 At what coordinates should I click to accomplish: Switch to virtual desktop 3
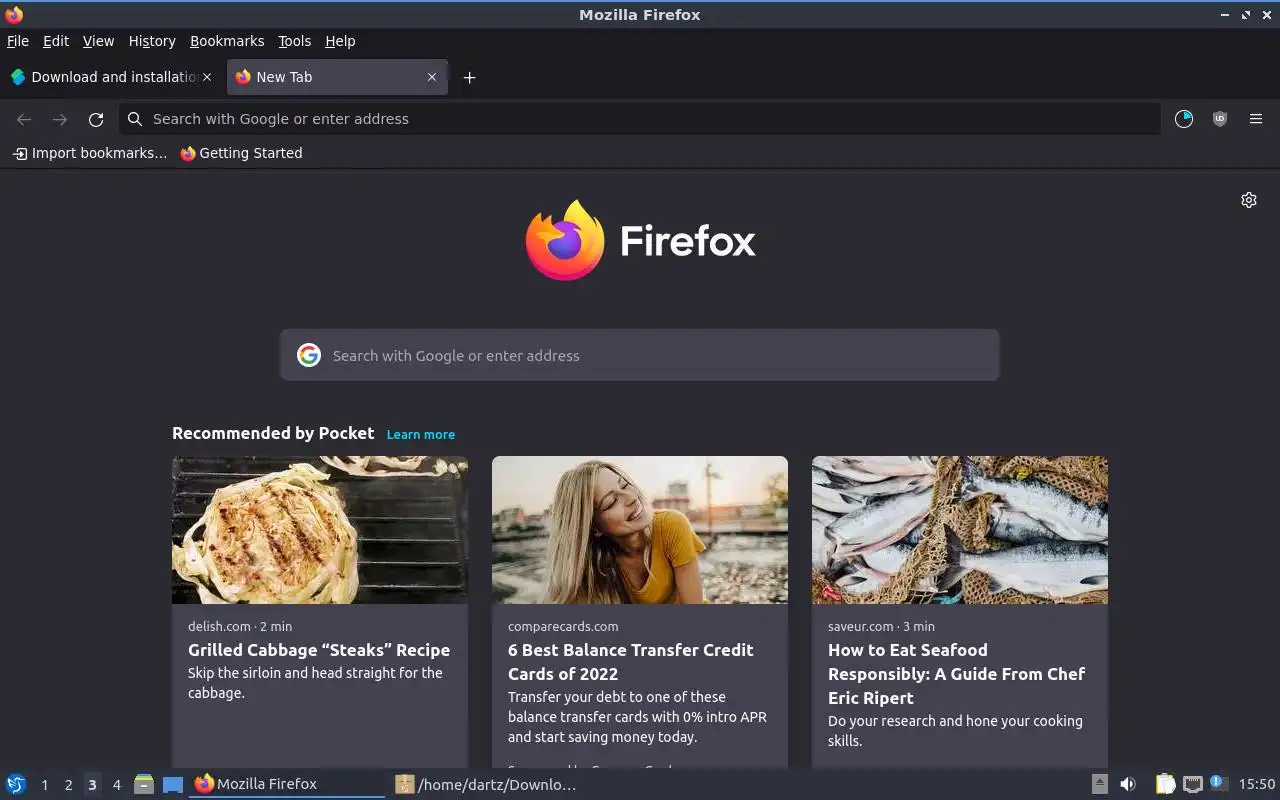coord(92,785)
